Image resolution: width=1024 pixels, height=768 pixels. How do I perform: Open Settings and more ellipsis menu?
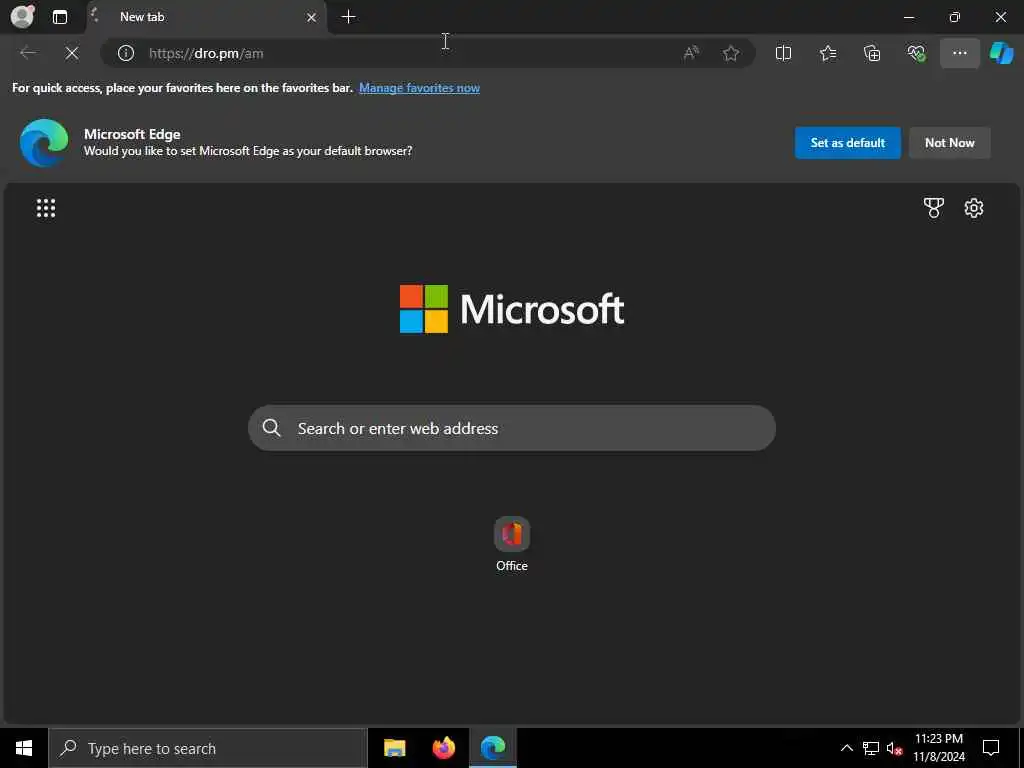pos(959,53)
